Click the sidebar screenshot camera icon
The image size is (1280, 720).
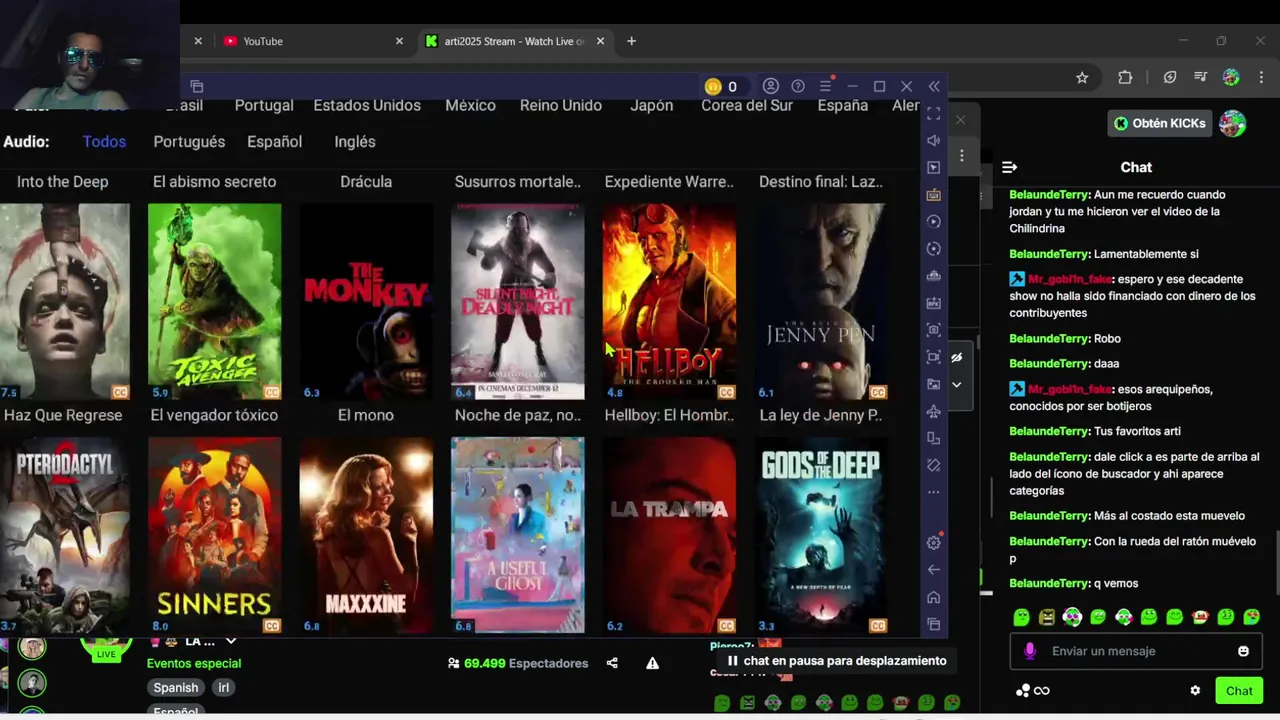pyautogui.click(x=933, y=330)
